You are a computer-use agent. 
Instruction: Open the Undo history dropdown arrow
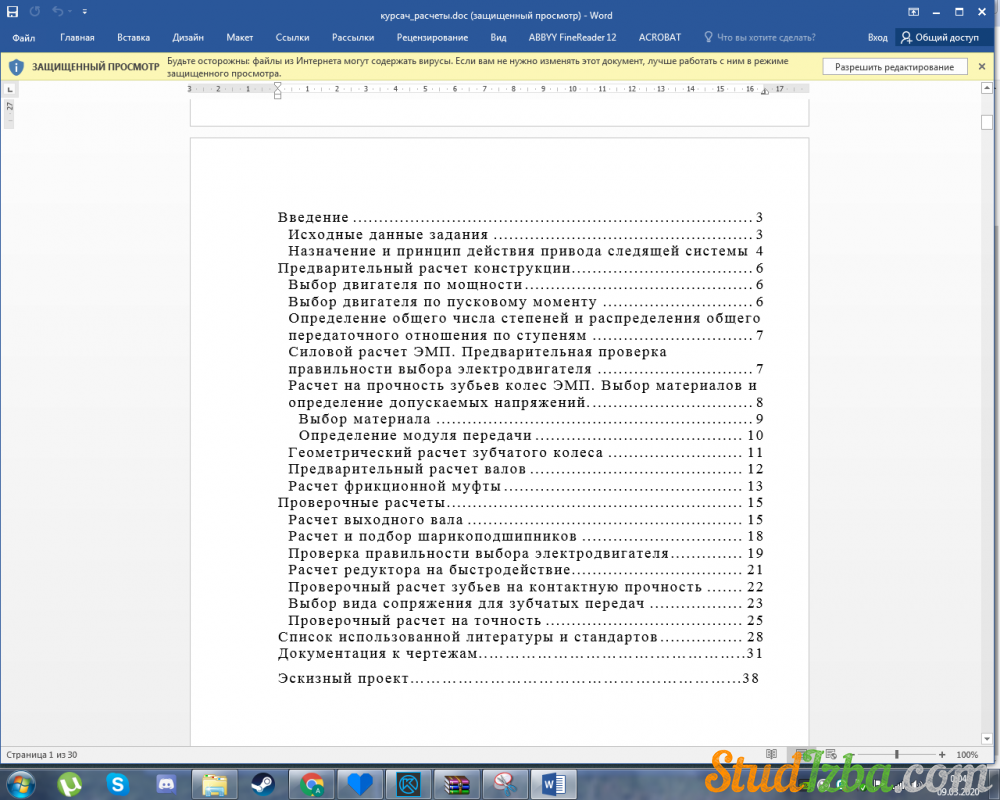(x=69, y=11)
